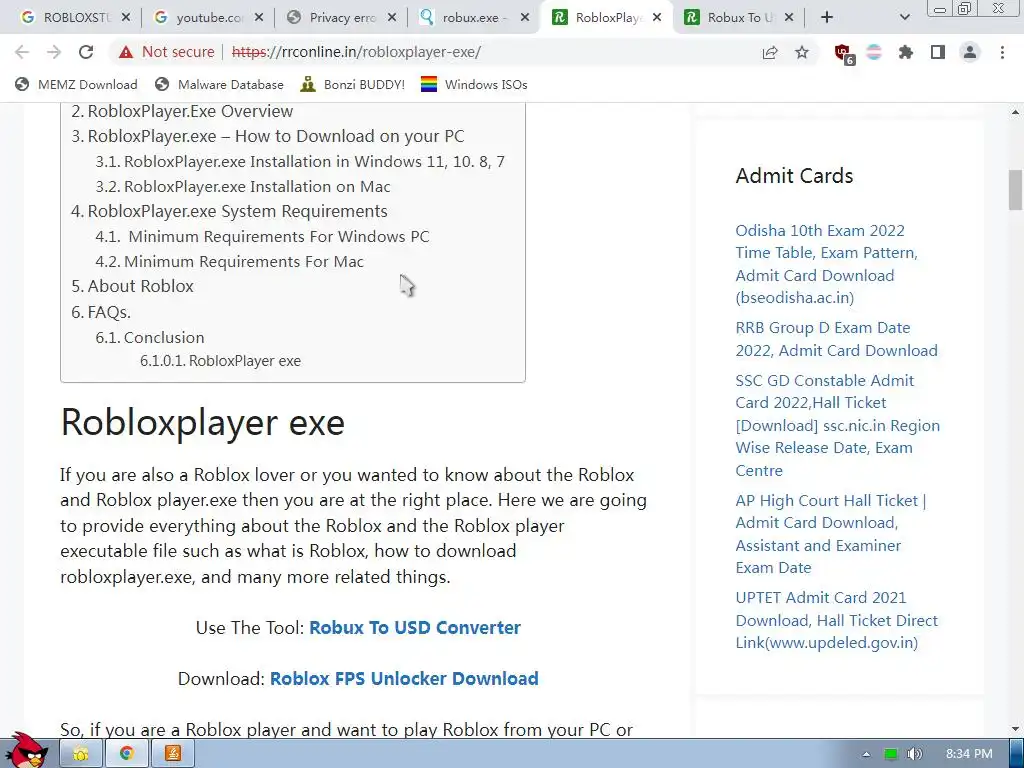The width and height of the screenshot is (1024, 768).
Task: Click the page vertical scrollbar thumb
Action: tap(1016, 189)
